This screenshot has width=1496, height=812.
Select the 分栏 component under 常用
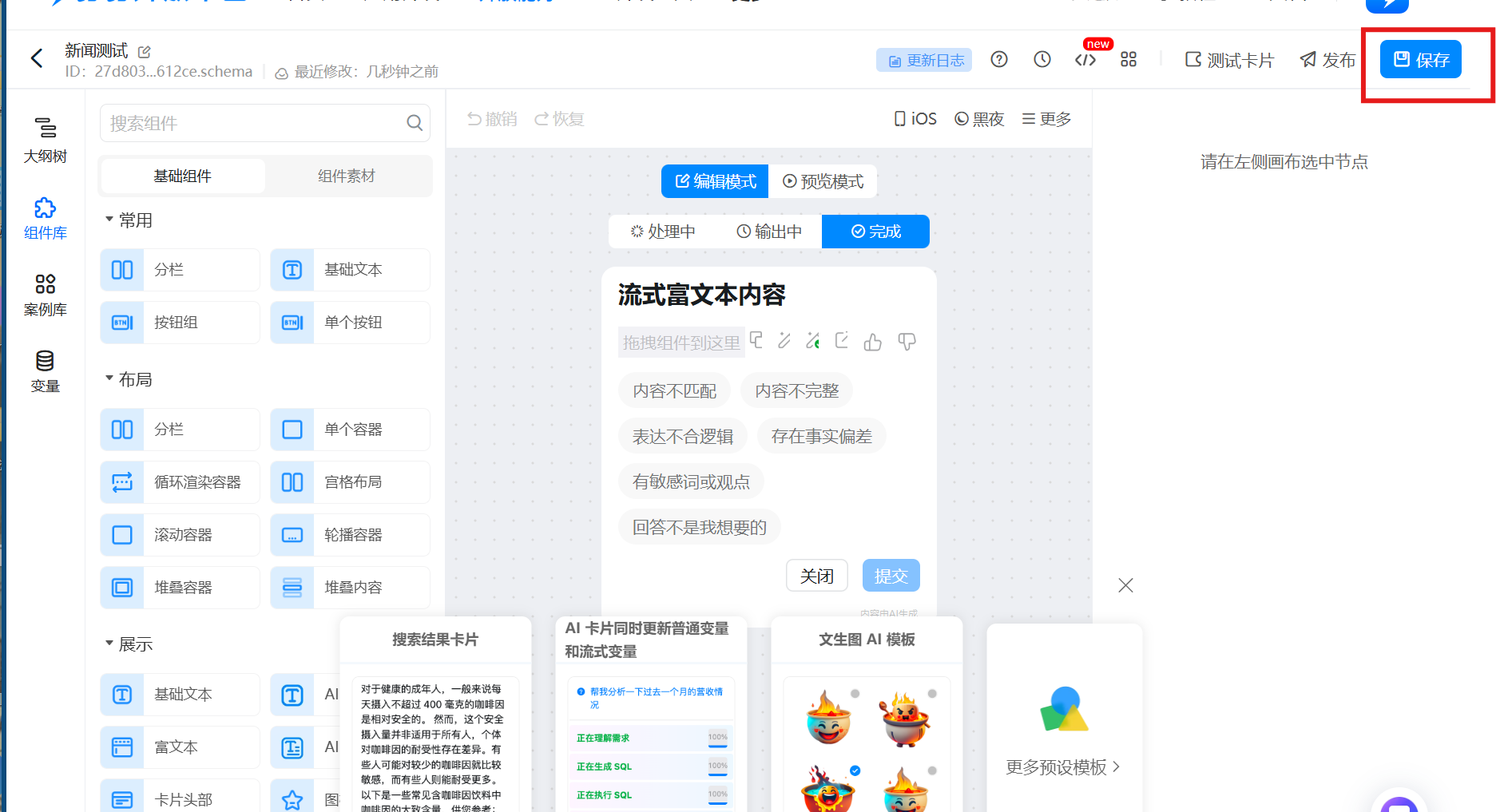[181, 270]
